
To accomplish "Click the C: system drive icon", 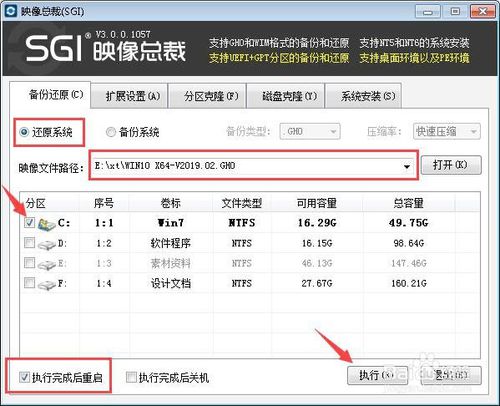I will point(47,224).
